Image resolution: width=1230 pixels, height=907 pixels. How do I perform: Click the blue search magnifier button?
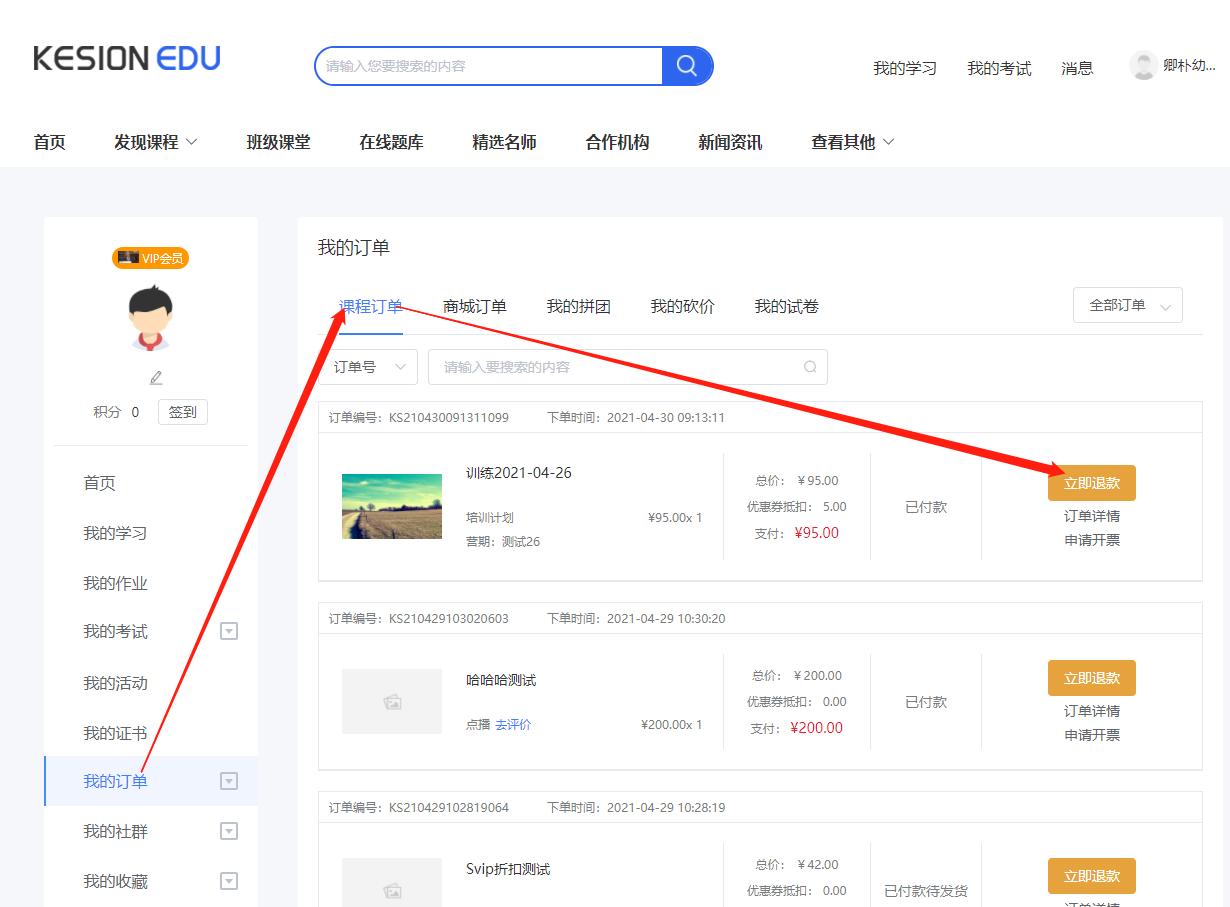pyautogui.click(x=687, y=66)
